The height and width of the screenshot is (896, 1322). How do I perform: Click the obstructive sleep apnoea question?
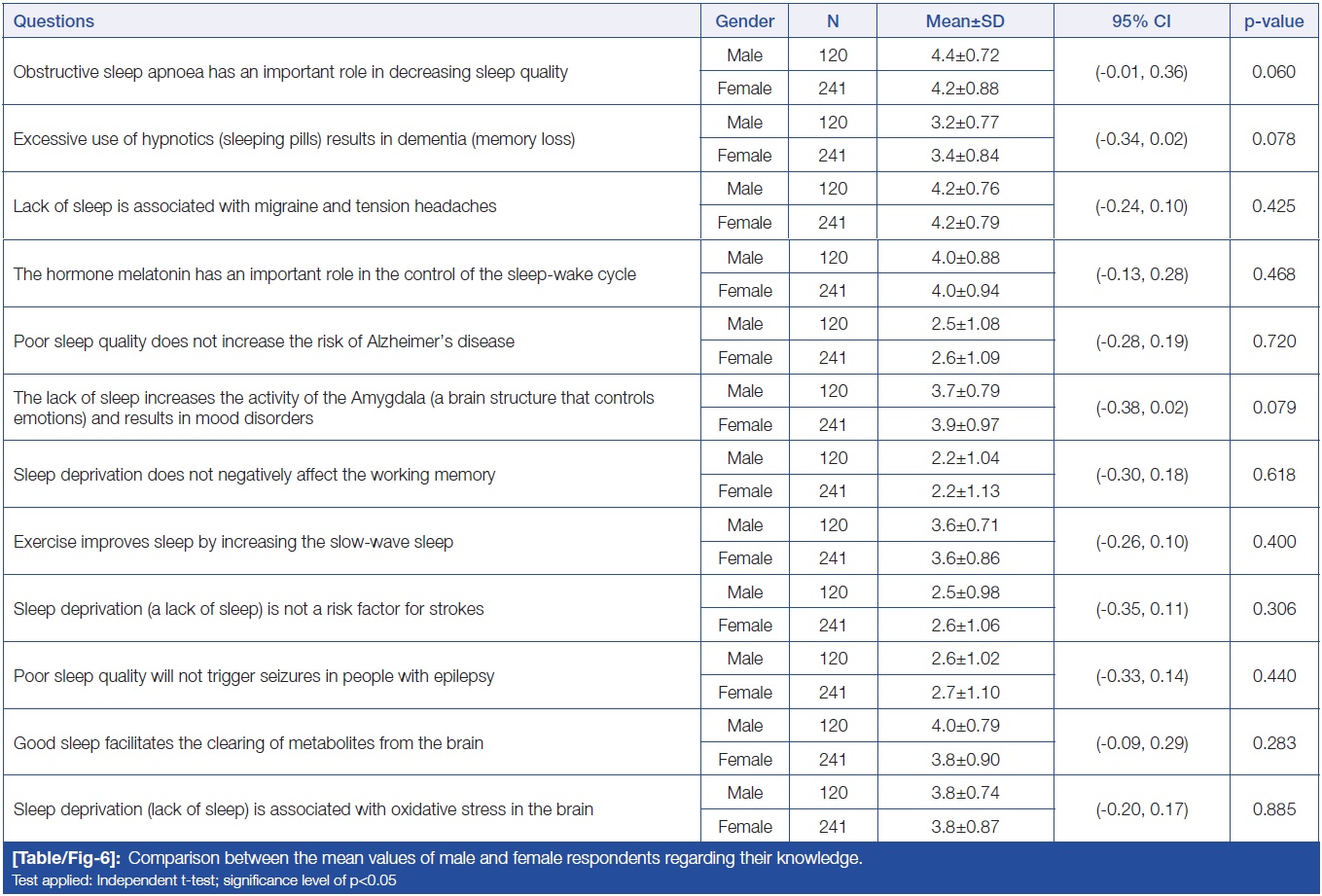pos(290,72)
